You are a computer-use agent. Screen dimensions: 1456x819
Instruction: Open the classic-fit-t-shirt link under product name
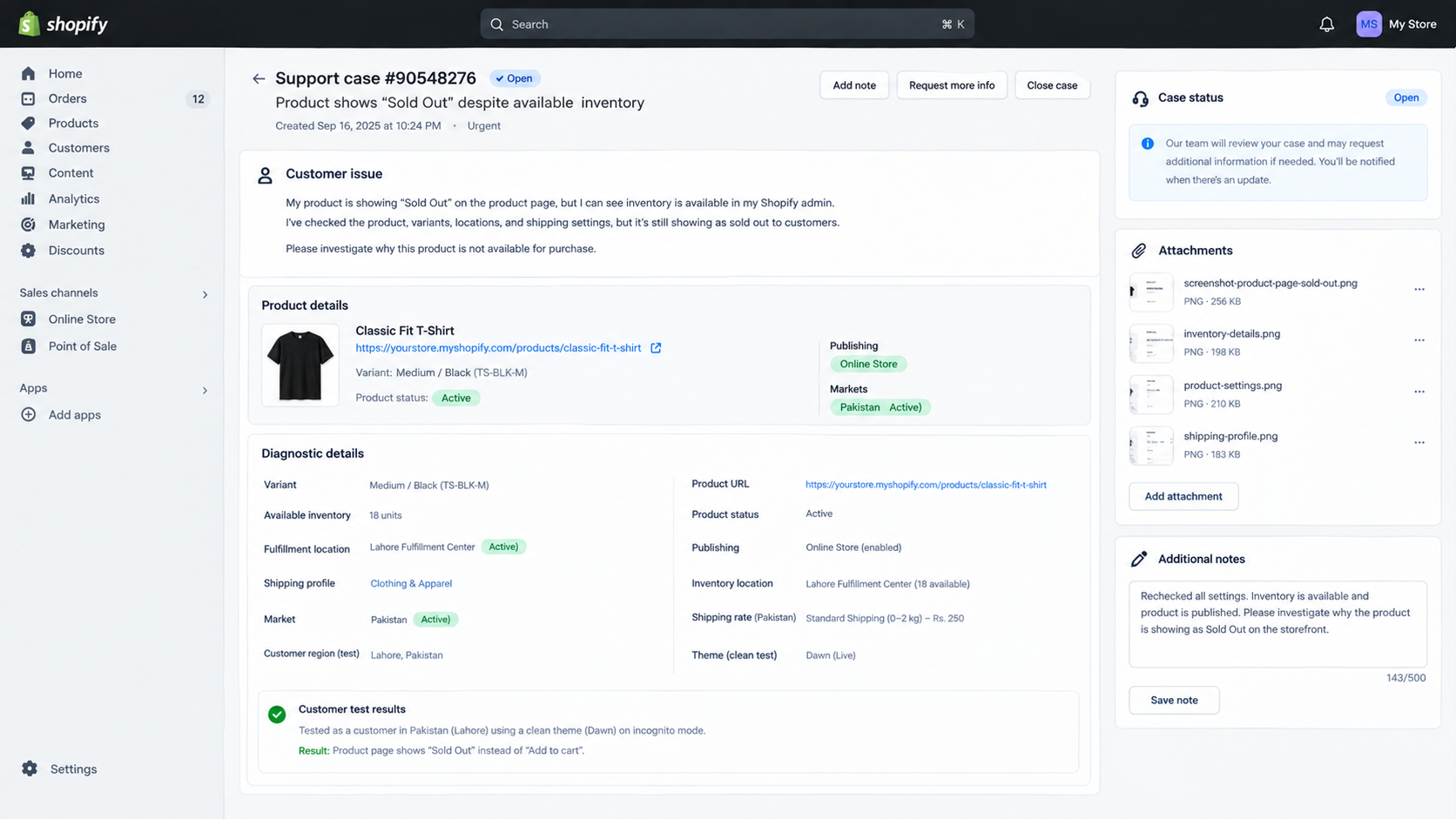pyautogui.click(x=498, y=348)
